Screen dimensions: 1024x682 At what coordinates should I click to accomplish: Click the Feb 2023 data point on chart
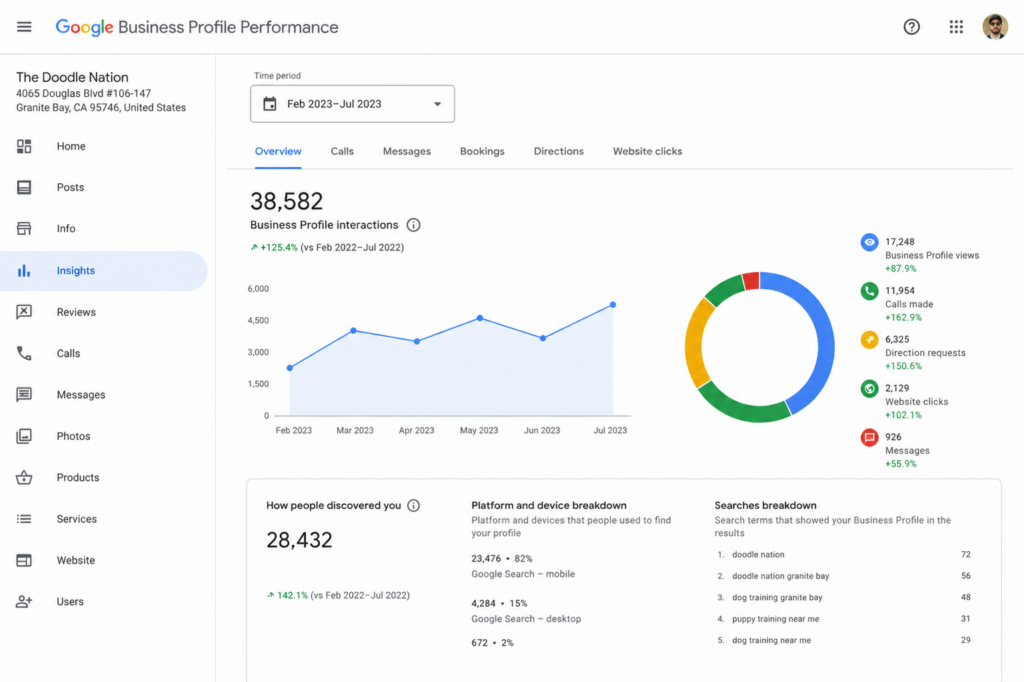point(290,368)
